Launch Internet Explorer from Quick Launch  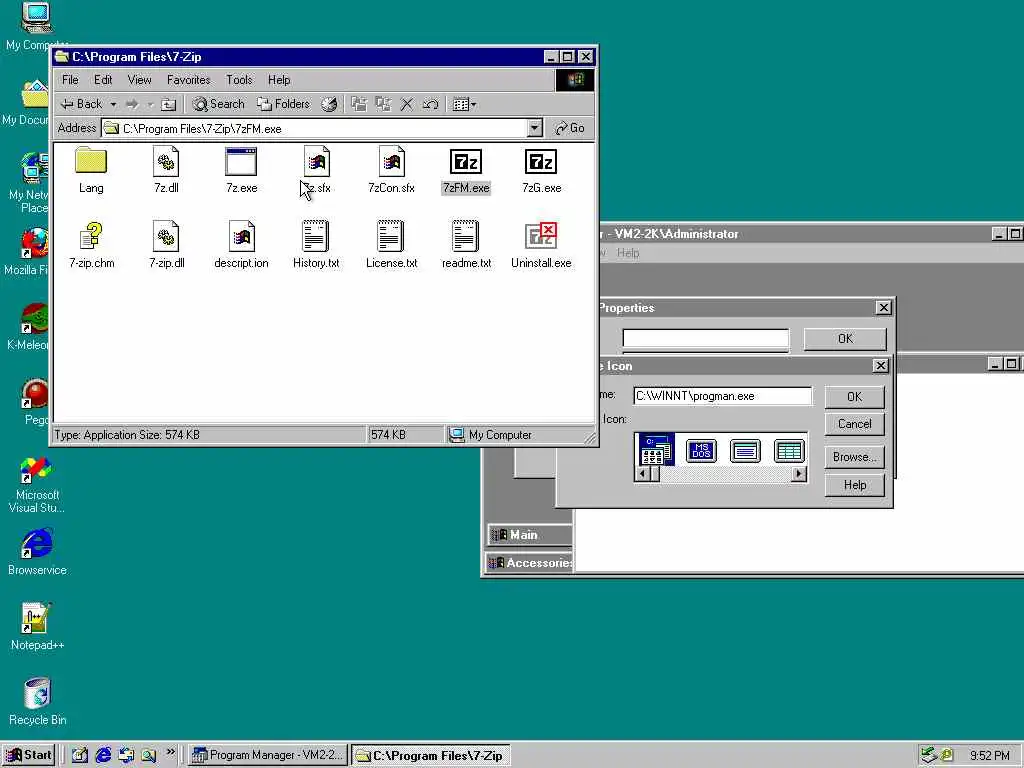[x=103, y=755]
